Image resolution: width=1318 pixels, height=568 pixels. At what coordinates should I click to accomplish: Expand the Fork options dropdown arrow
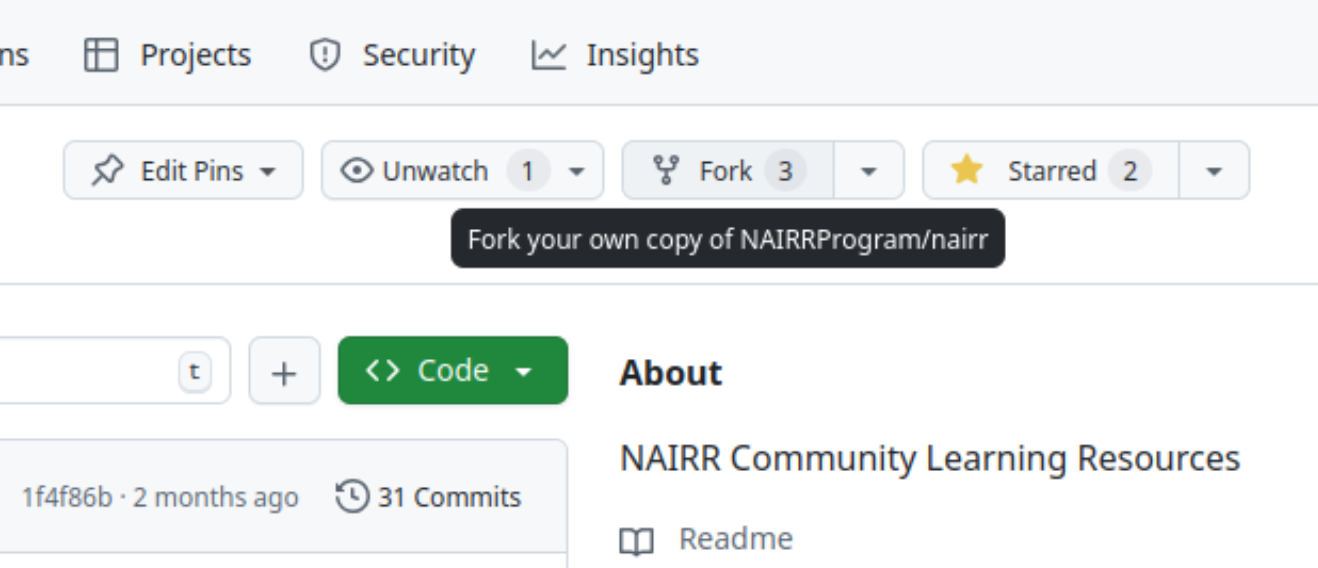pos(868,170)
